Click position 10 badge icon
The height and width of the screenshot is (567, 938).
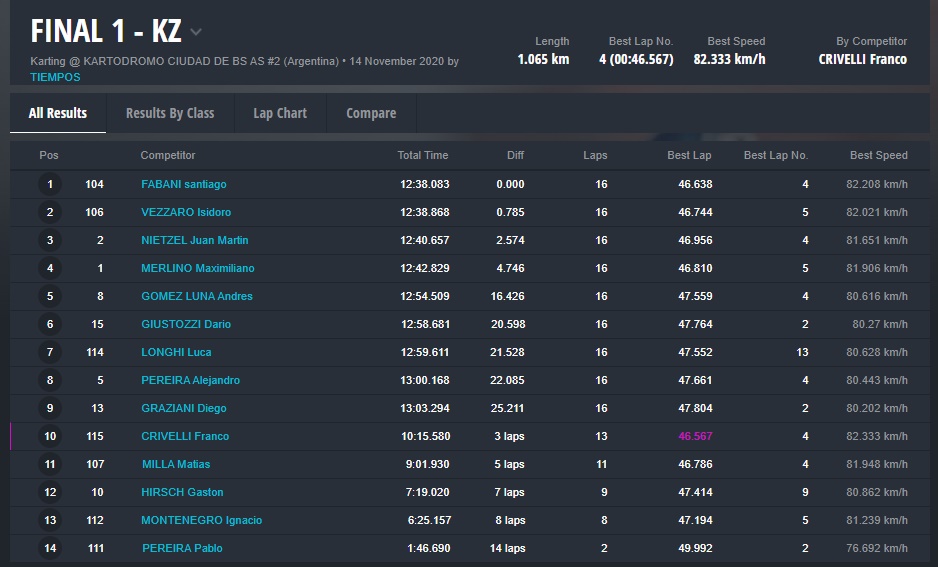50,436
